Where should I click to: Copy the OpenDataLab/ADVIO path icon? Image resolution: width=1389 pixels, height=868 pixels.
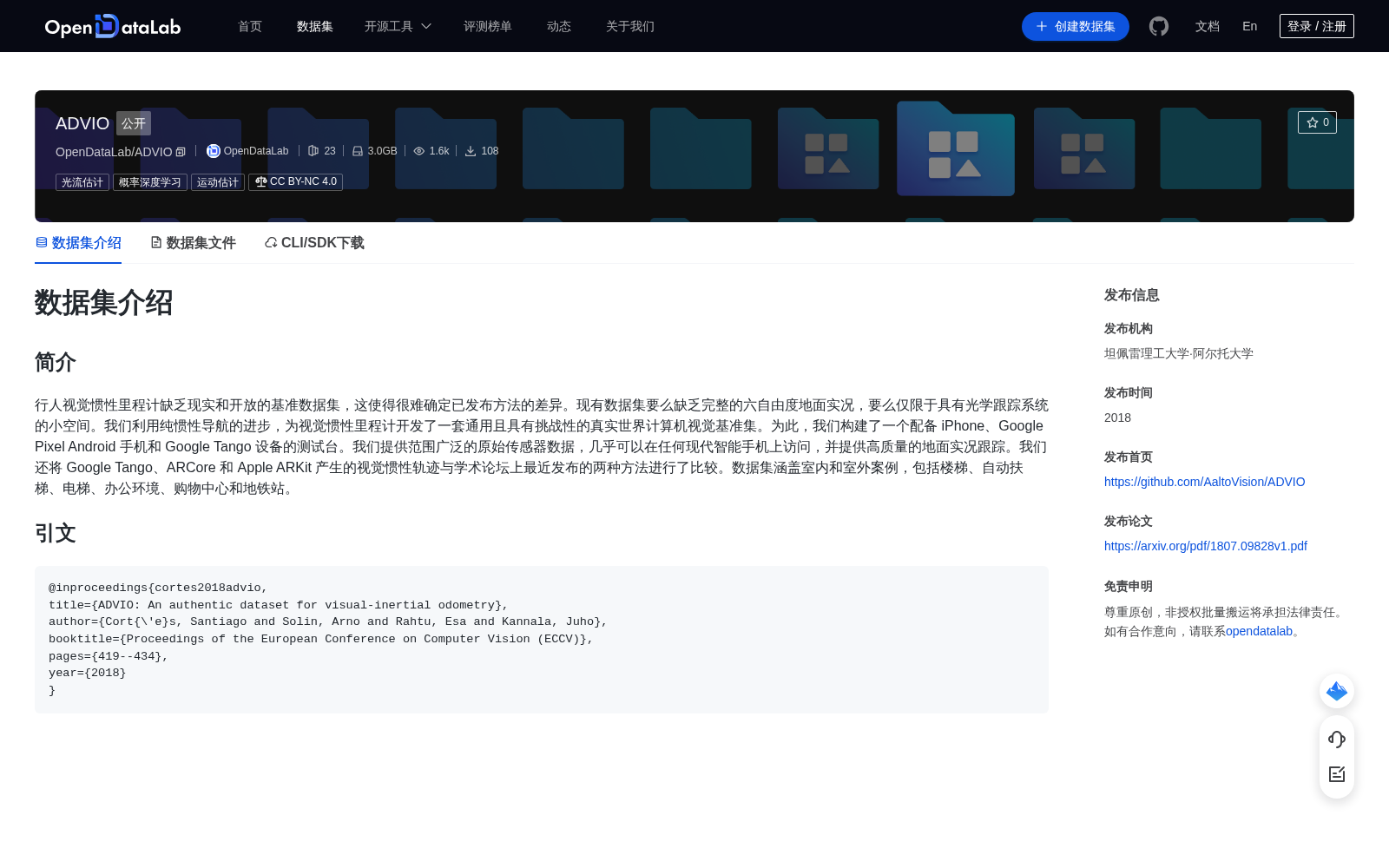[x=181, y=152]
